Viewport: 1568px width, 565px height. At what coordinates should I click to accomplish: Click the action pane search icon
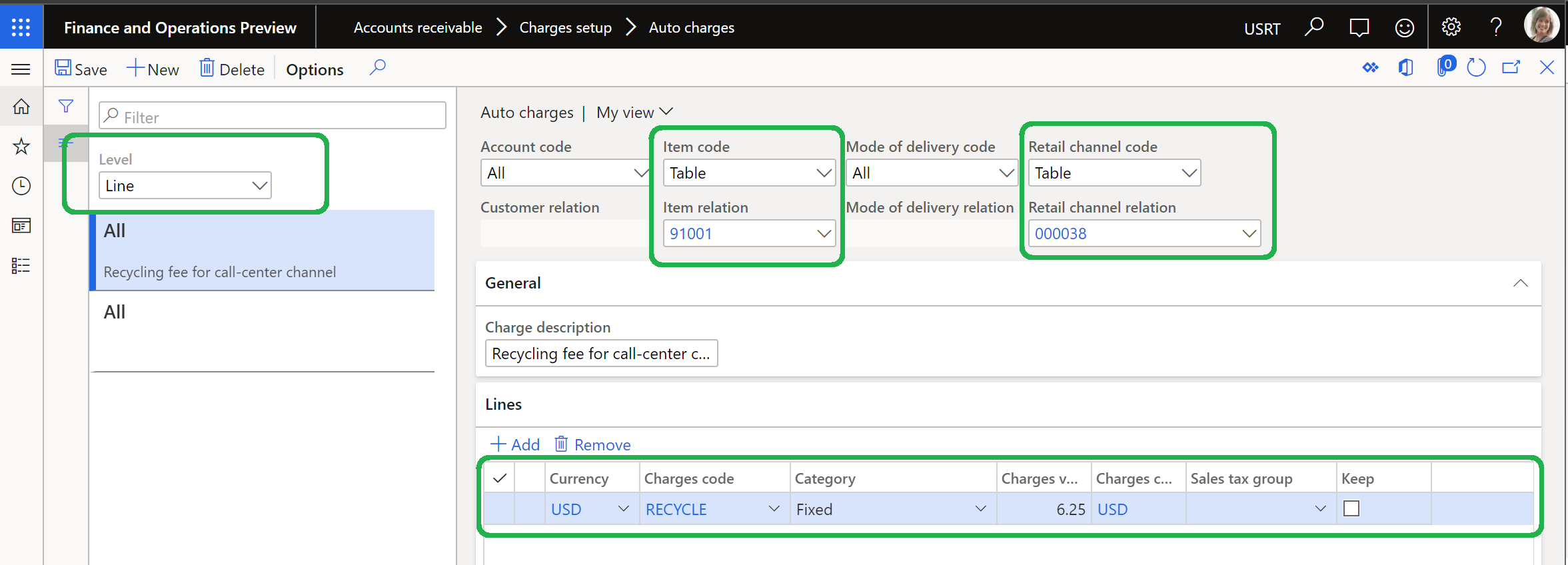point(377,68)
